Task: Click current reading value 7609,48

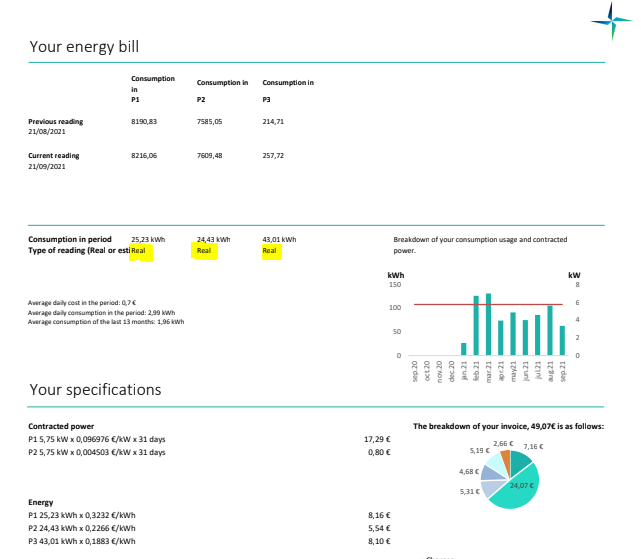Action: pos(209,155)
